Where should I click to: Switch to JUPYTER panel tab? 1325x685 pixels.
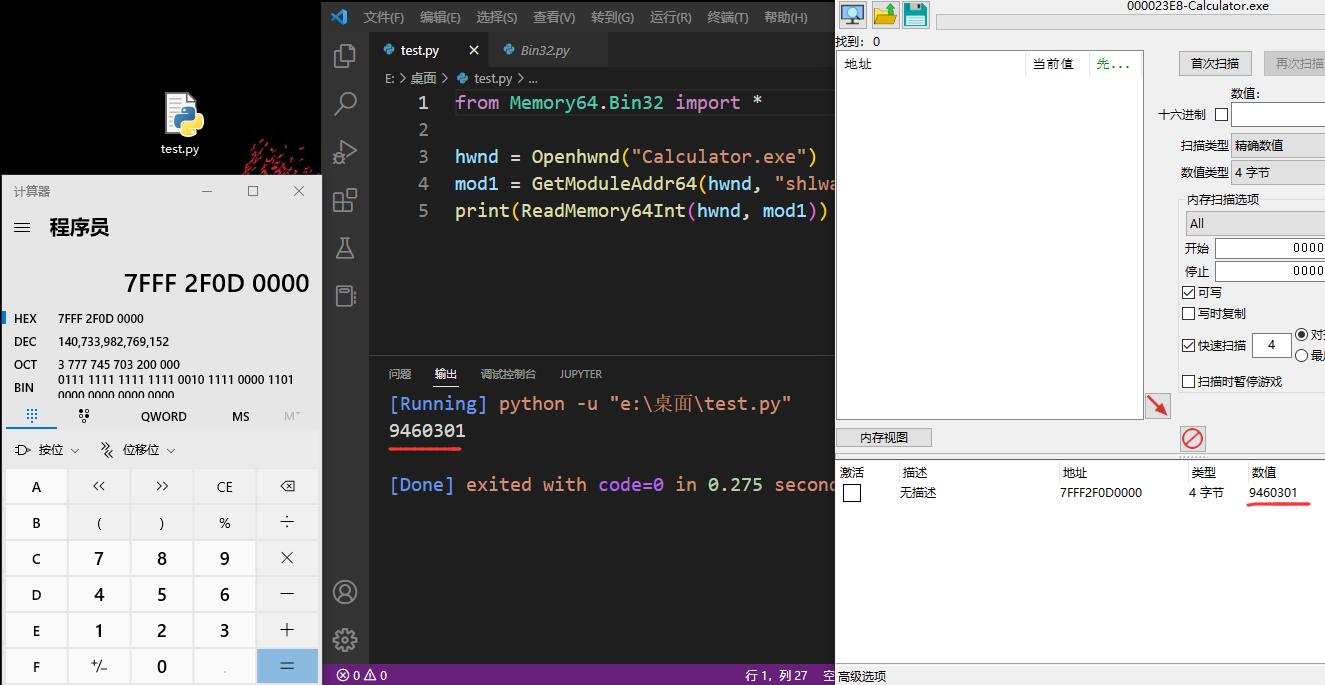(x=581, y=374)
